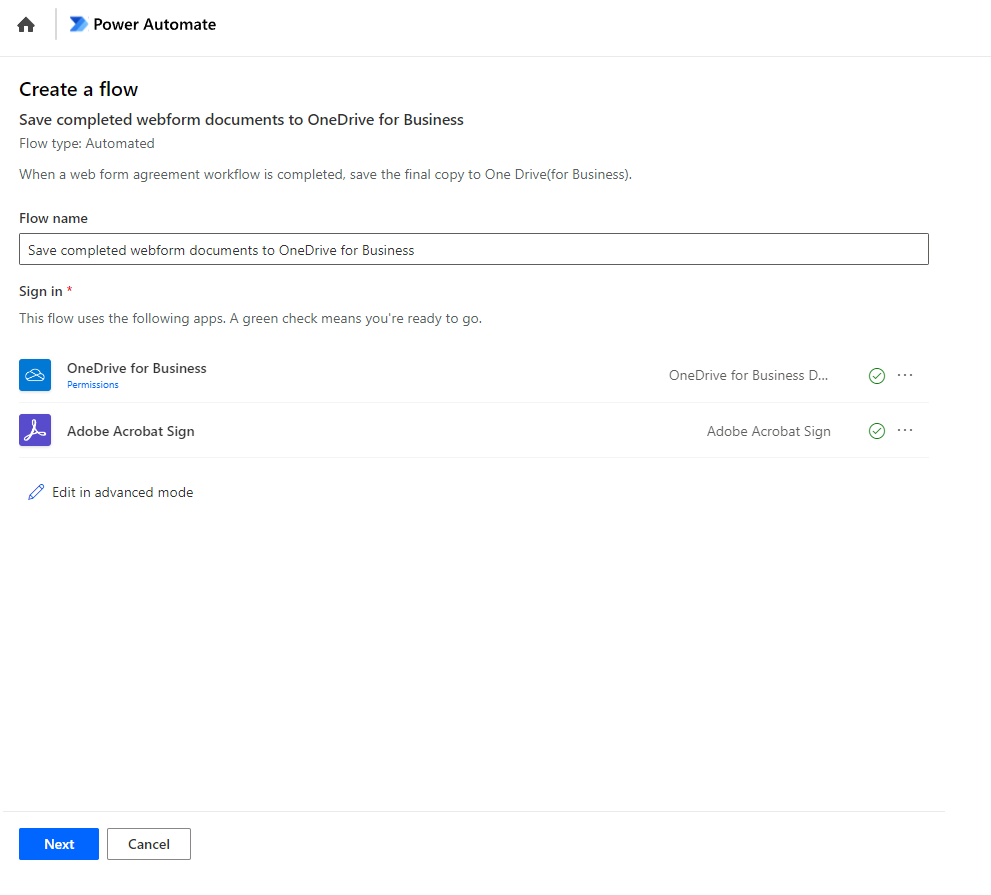Open the OneDrive for Business Permissions link
Viewport: 991px width, 895px height.
[93, 384]
